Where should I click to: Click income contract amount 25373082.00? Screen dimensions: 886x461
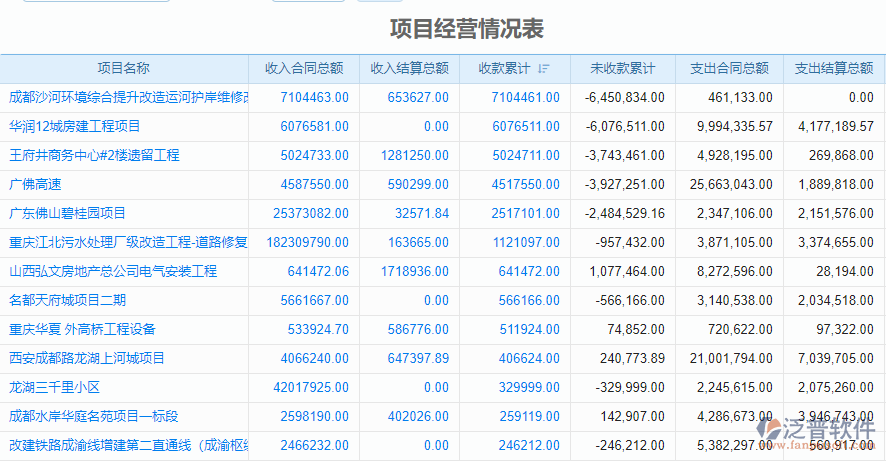(x=311, y=213)
